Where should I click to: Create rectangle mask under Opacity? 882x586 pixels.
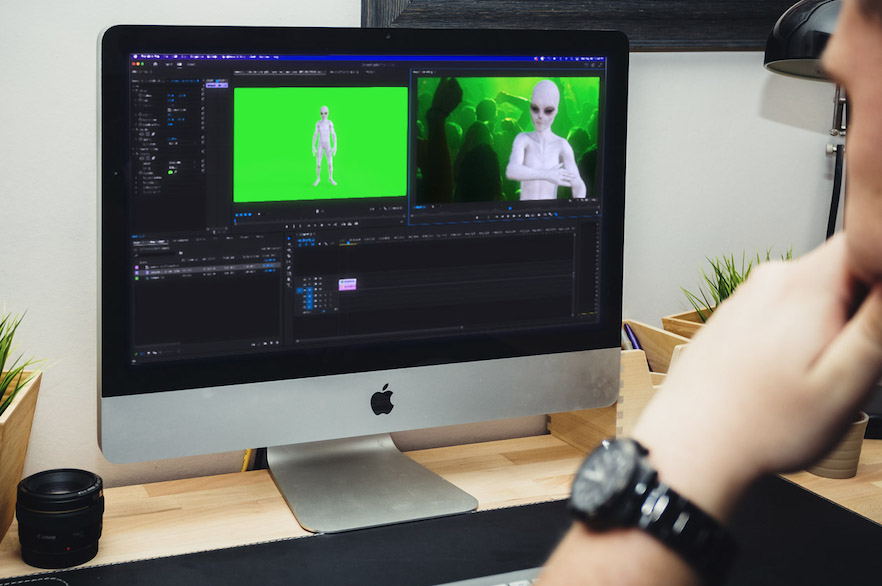point(148,134)
